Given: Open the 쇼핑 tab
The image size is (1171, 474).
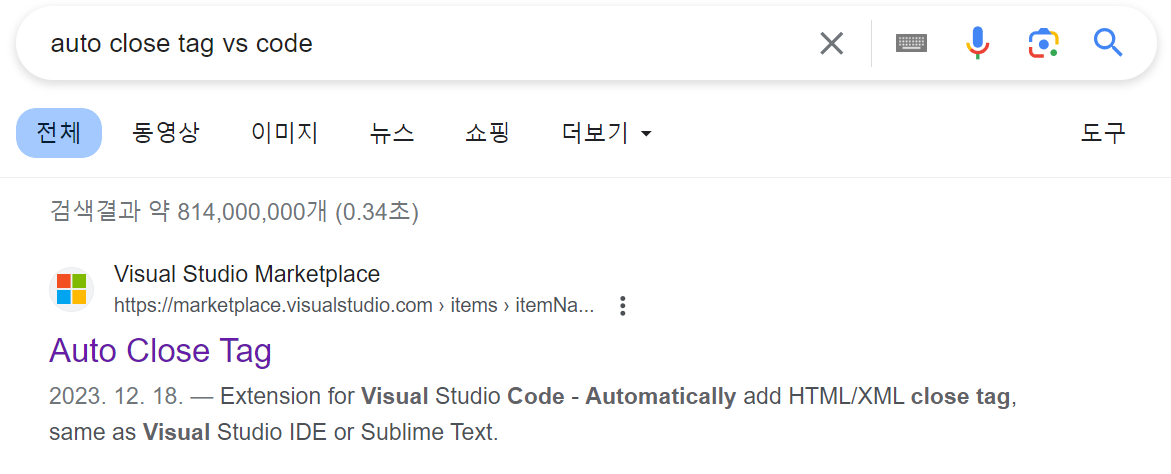Looking at the screenshot, I should click(487, 133).
